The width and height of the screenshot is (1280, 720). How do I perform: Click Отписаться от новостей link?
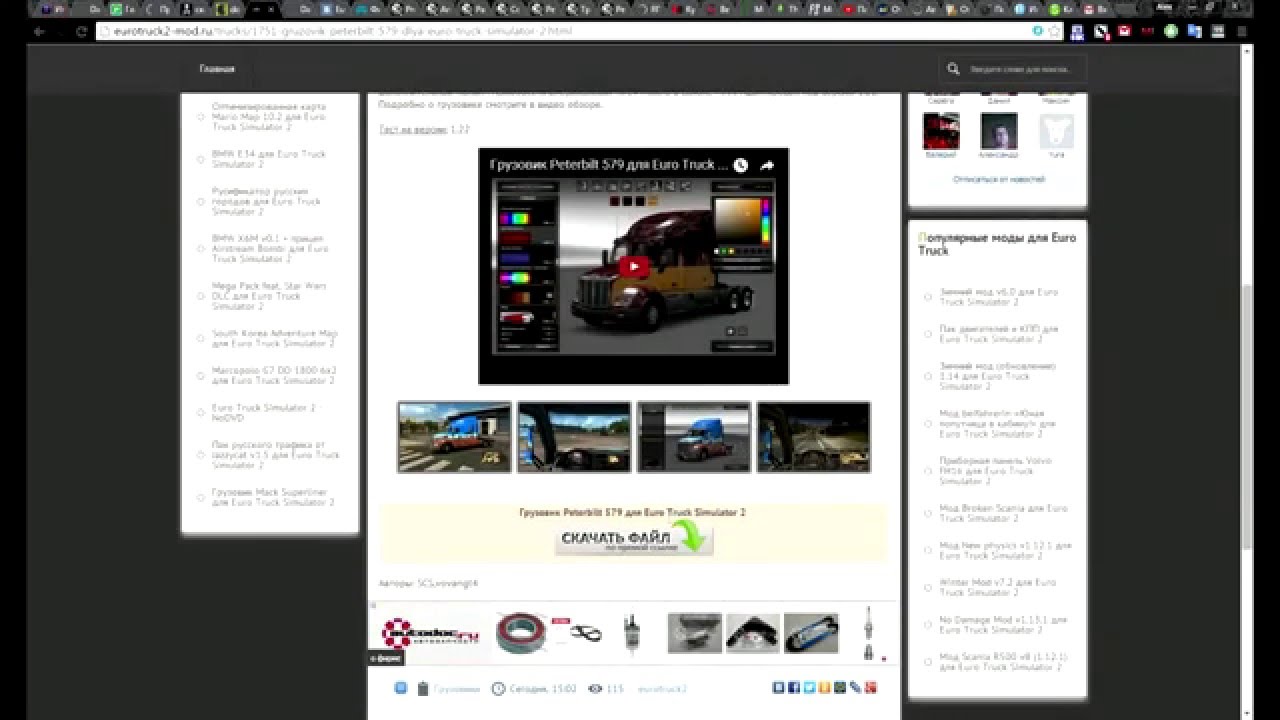998,179
